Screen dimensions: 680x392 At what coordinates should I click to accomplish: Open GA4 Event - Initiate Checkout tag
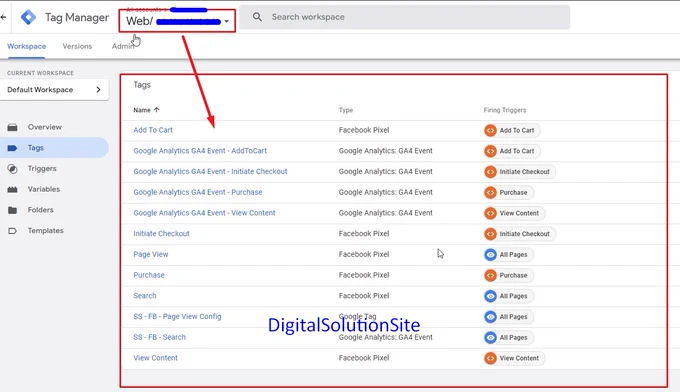pos(210,171)
